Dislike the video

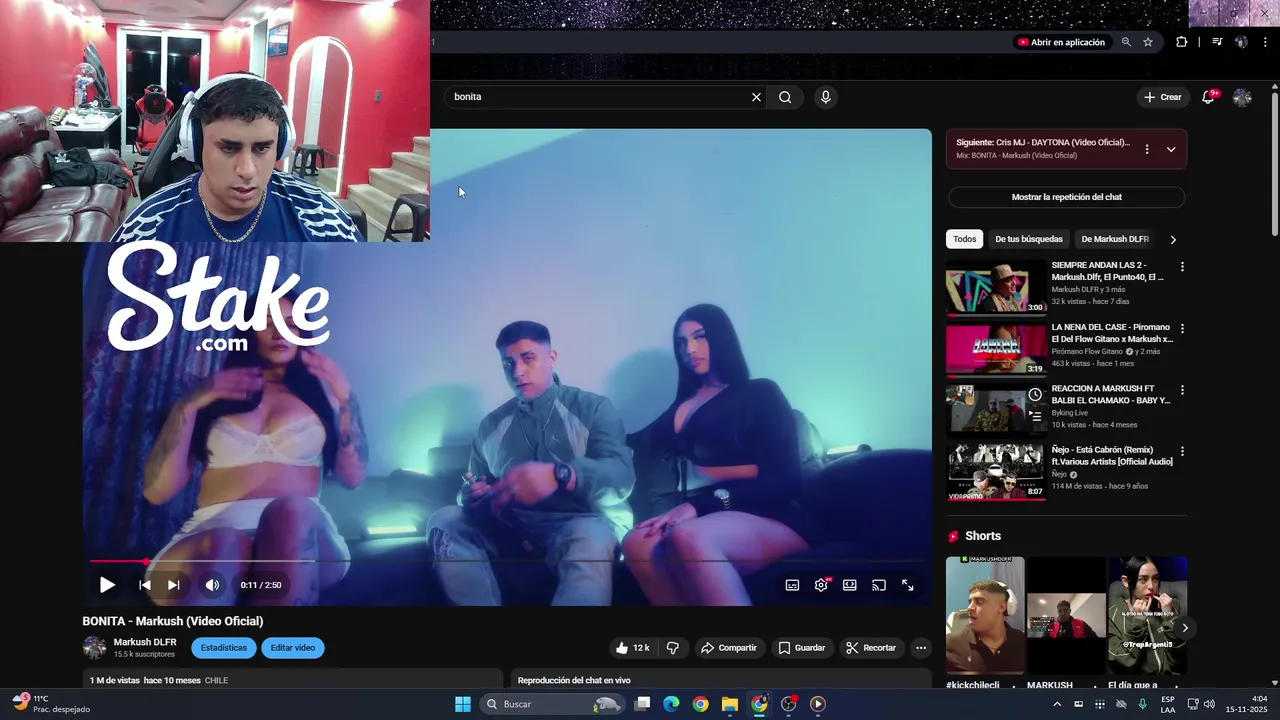pos(672,648)
